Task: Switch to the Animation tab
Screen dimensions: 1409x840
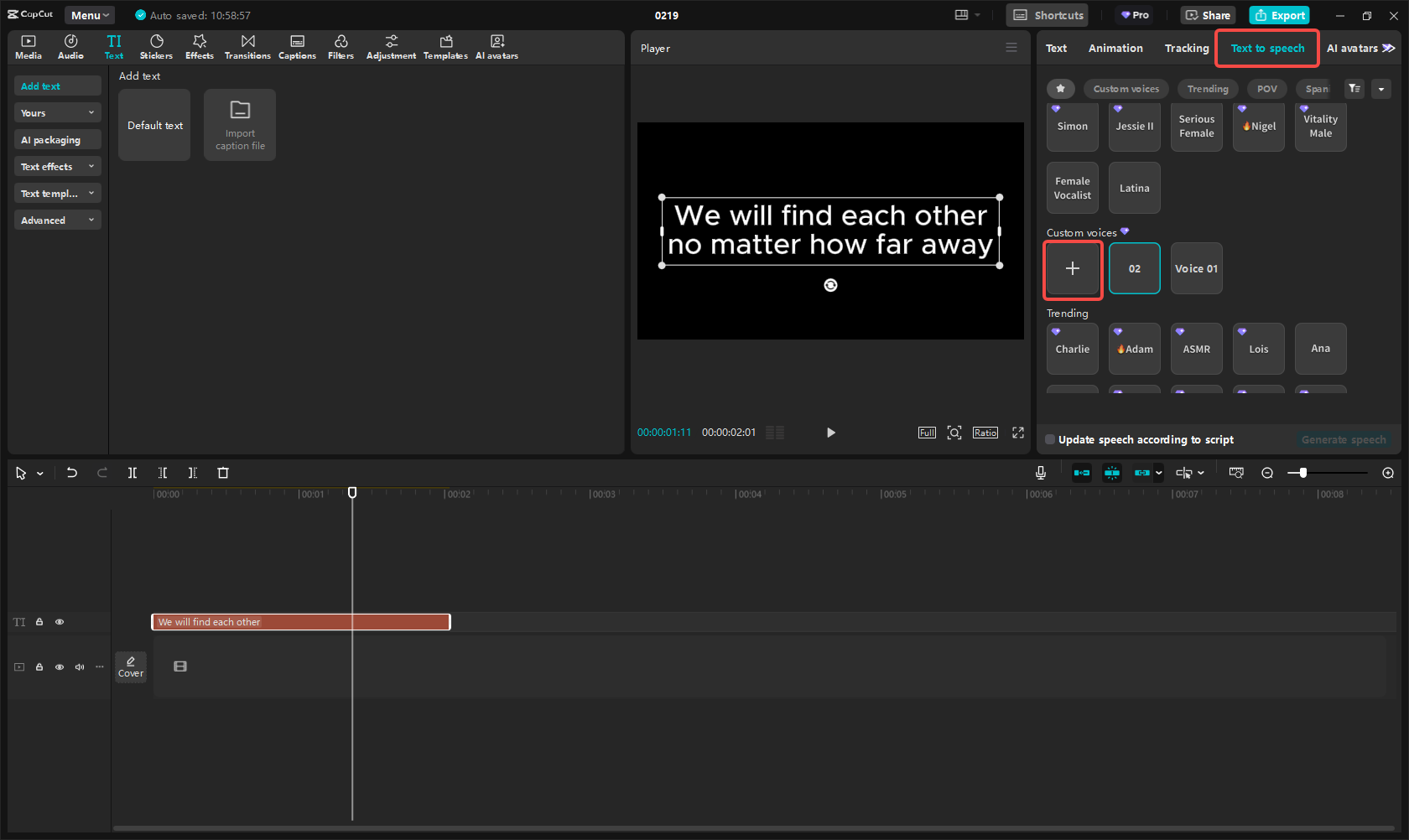Action: click(x=1115, y=49)
